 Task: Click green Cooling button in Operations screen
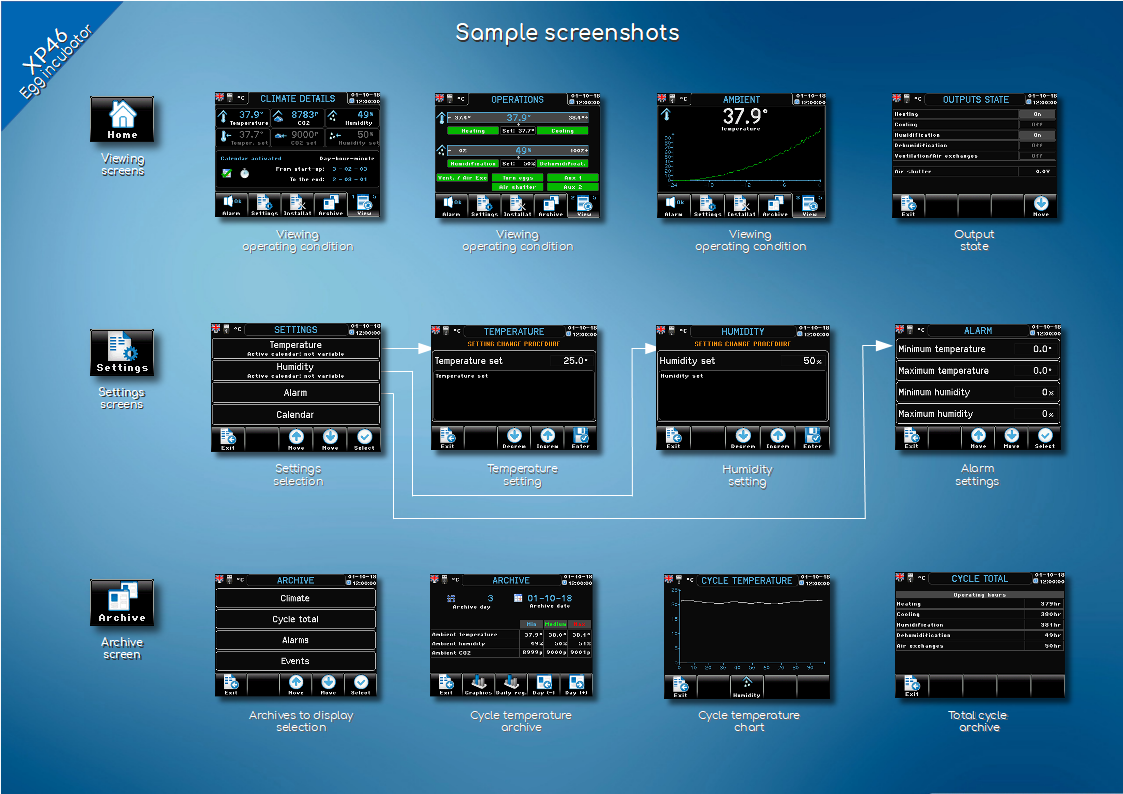pyautogui.click(x=562, y=131)
